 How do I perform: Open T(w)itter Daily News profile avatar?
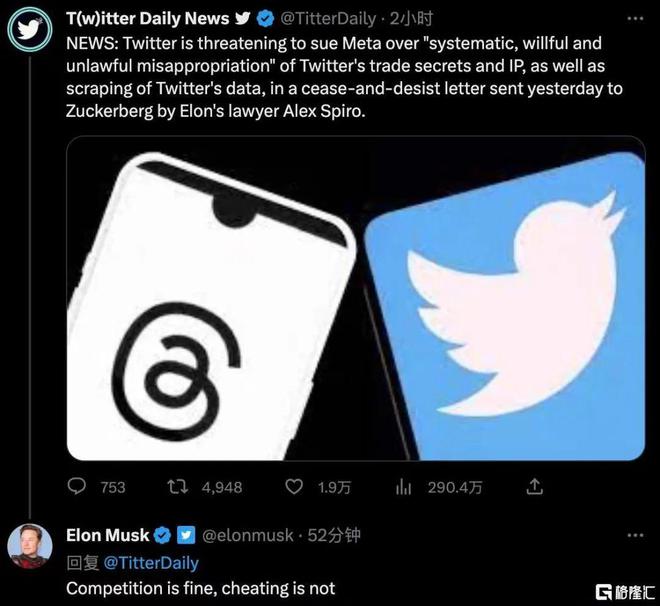pos(29,30)
